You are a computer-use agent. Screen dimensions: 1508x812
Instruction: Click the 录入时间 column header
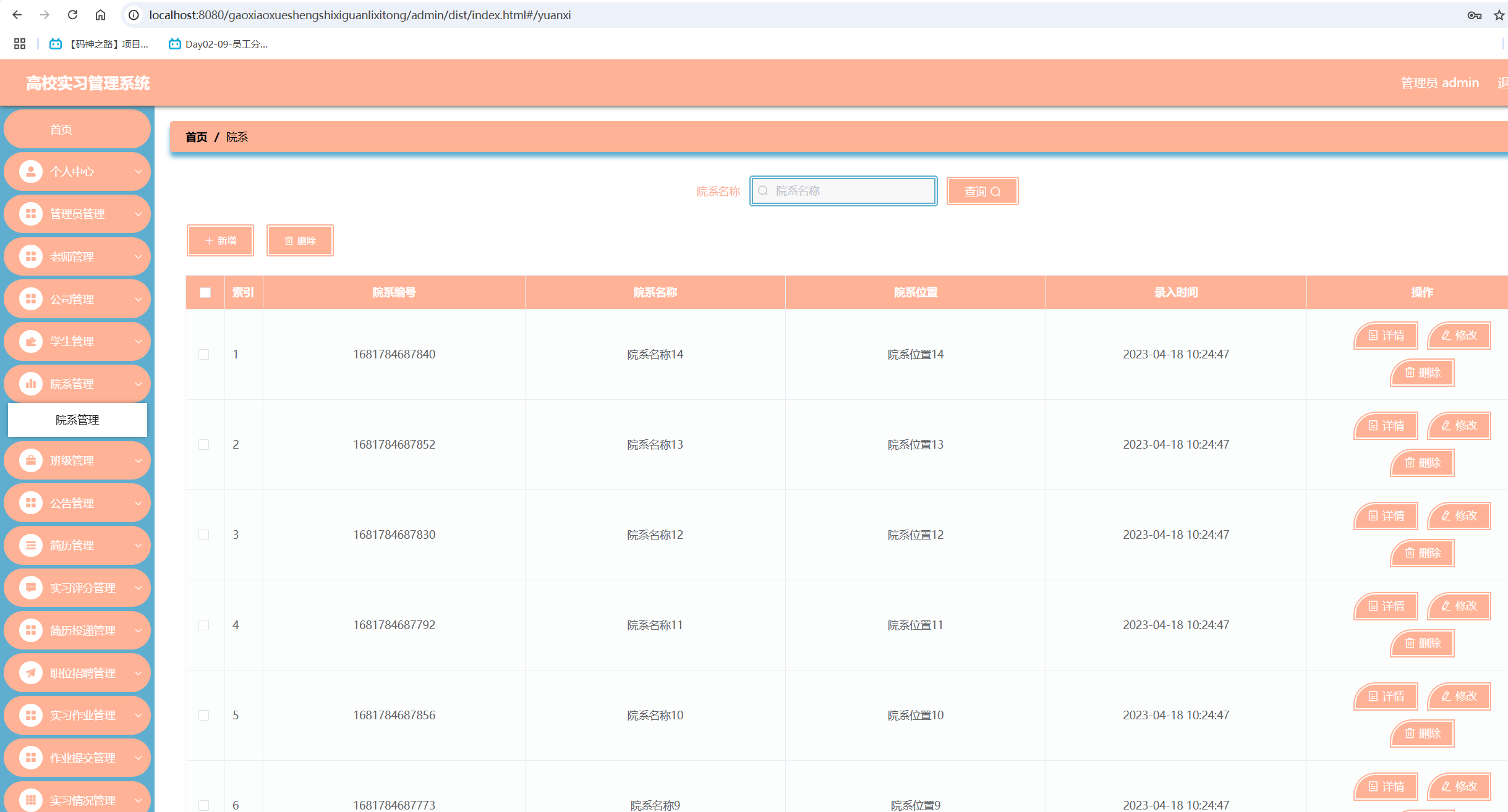(x=1176, y=292)
